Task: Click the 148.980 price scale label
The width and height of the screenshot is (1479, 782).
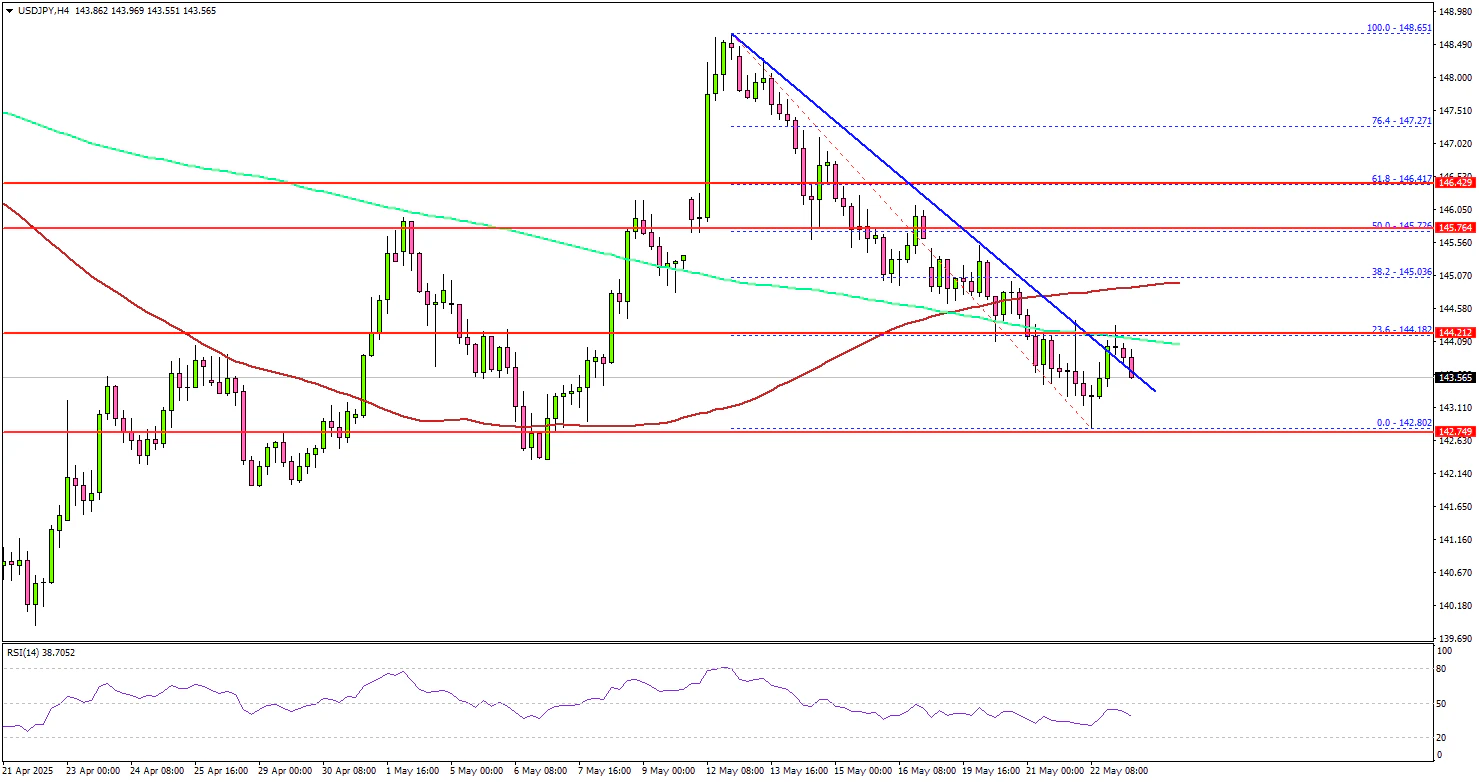Action: coord(1455,12)
